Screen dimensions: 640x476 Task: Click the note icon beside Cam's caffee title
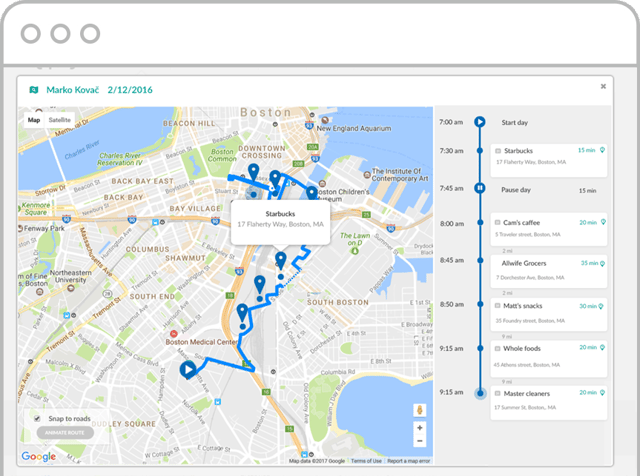(x=498, y=223)
